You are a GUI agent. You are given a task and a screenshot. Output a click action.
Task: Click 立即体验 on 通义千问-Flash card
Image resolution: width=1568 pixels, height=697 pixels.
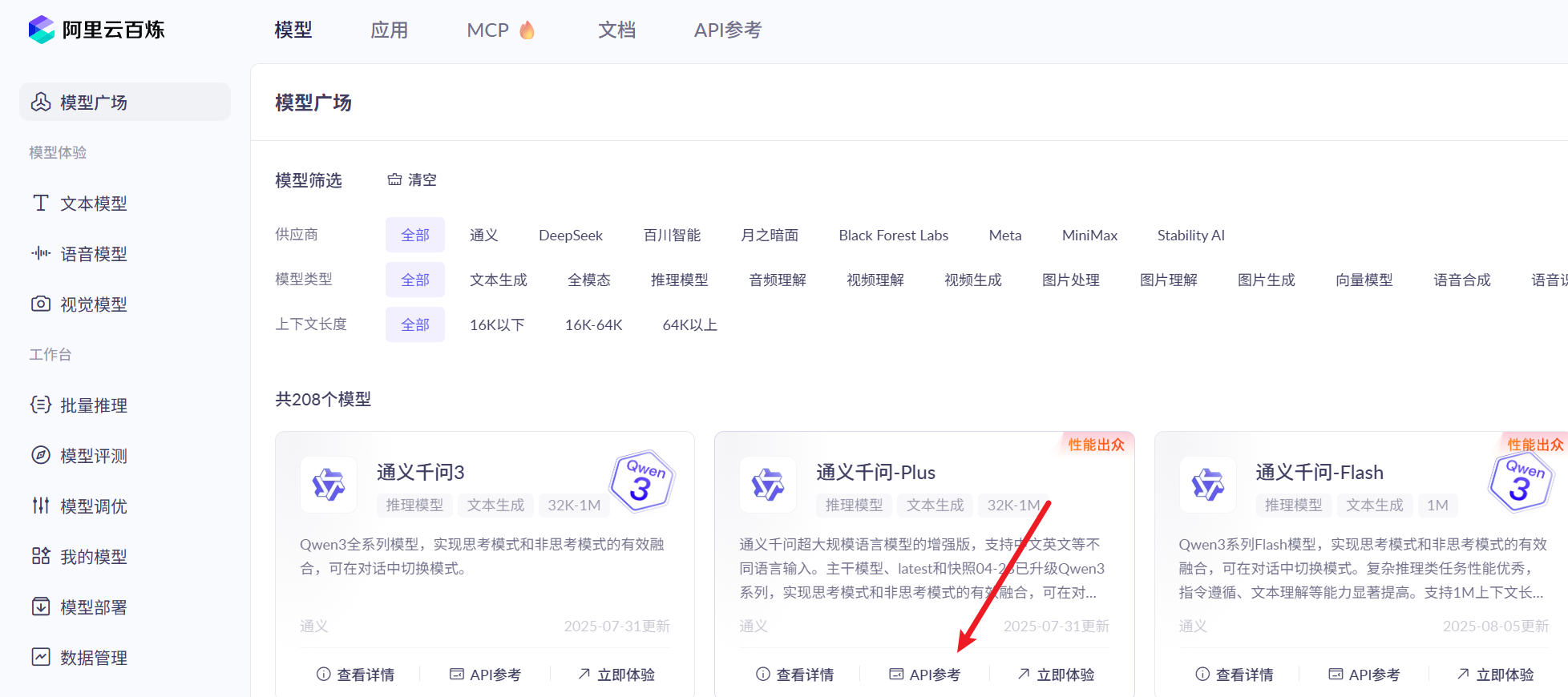[x=1496, y=675]
